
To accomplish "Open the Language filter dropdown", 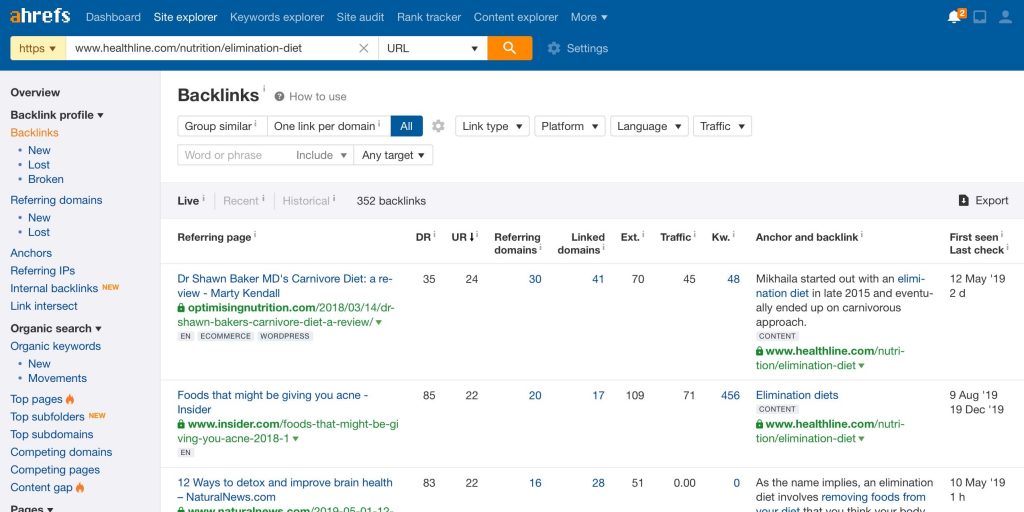I will coord(649,126).
